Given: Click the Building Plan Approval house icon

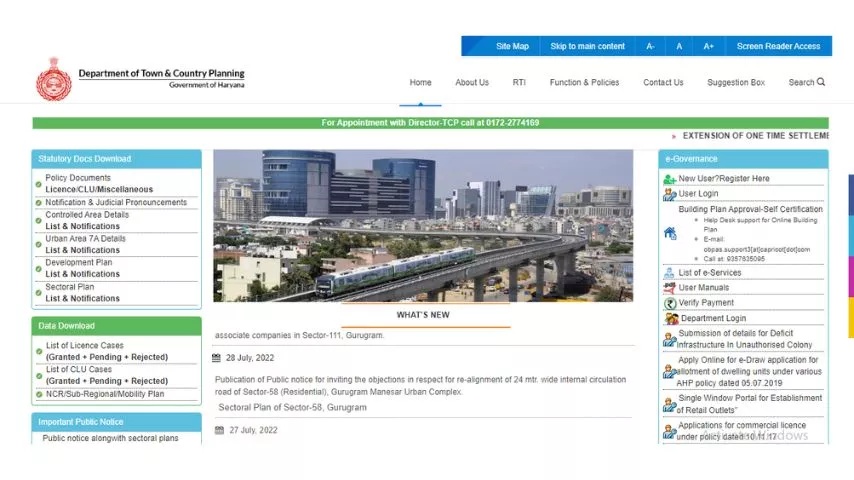Looking at the screenshot, I should 670,233.
